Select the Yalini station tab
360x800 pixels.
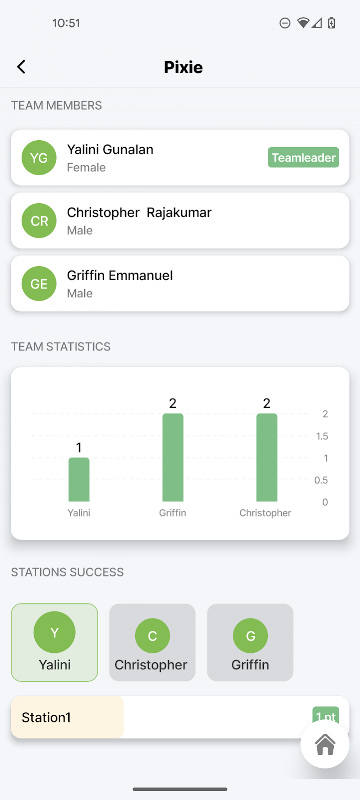point(55,642)
